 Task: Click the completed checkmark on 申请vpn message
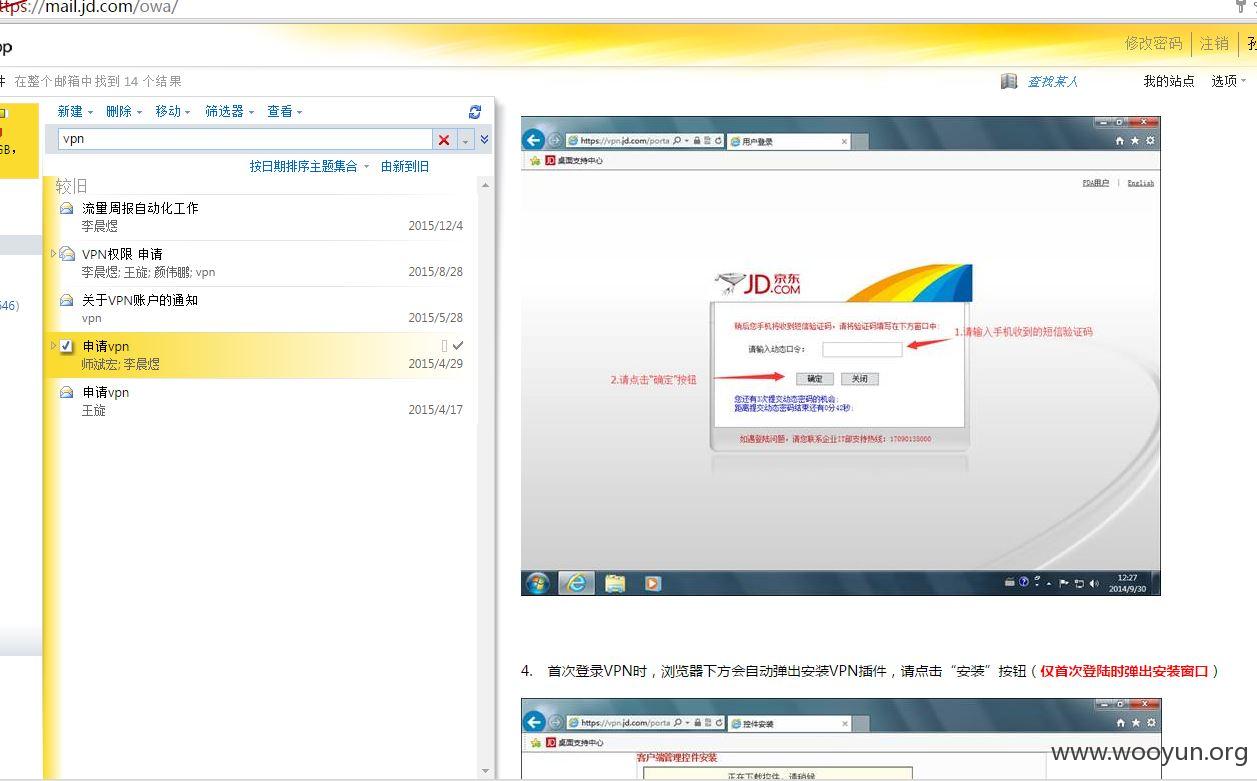[x=458, y=345]
